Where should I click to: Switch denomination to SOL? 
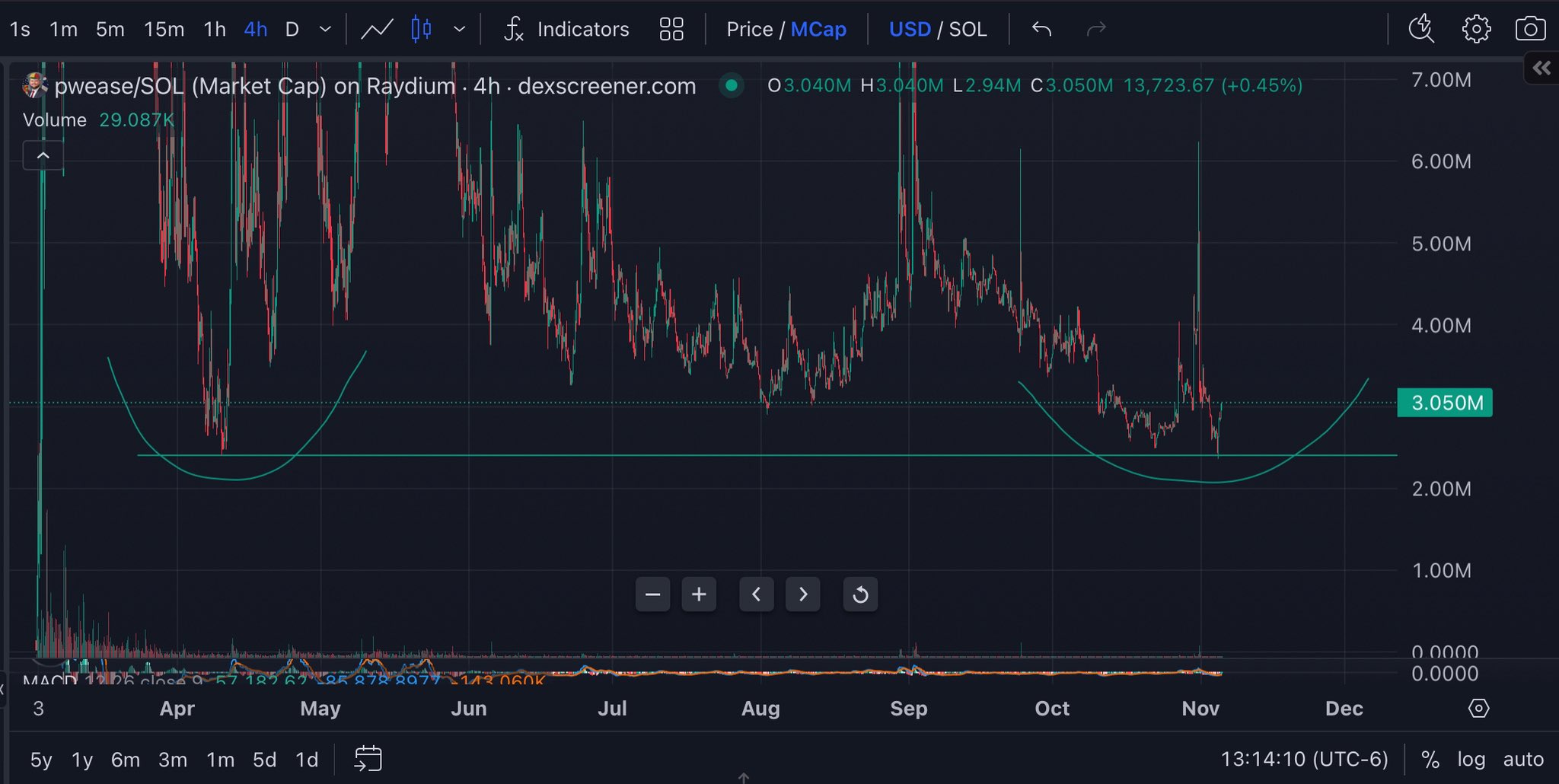click(968, 30)
